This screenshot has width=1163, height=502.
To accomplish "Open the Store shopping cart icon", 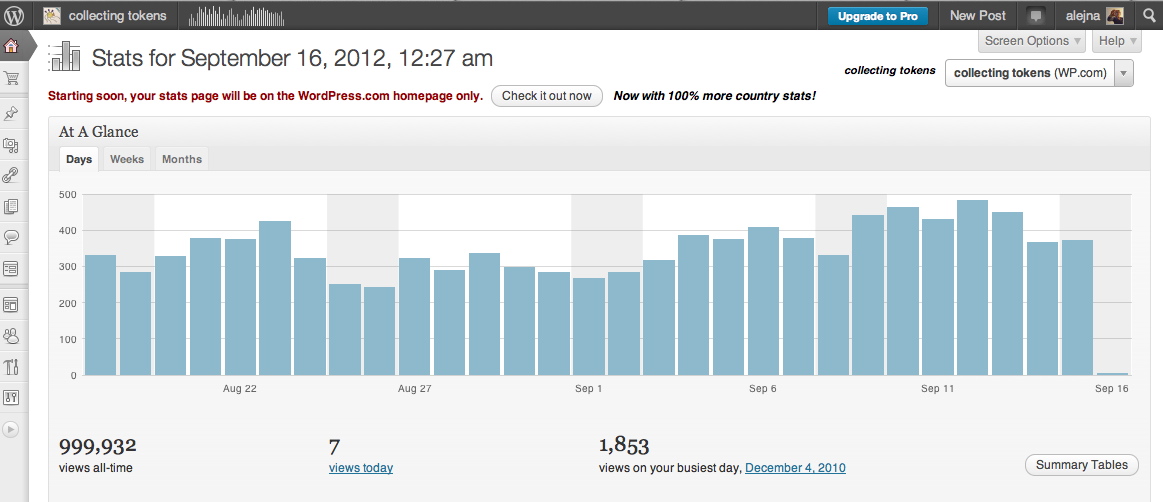I will pyautogui.click(x=12, y=79).
